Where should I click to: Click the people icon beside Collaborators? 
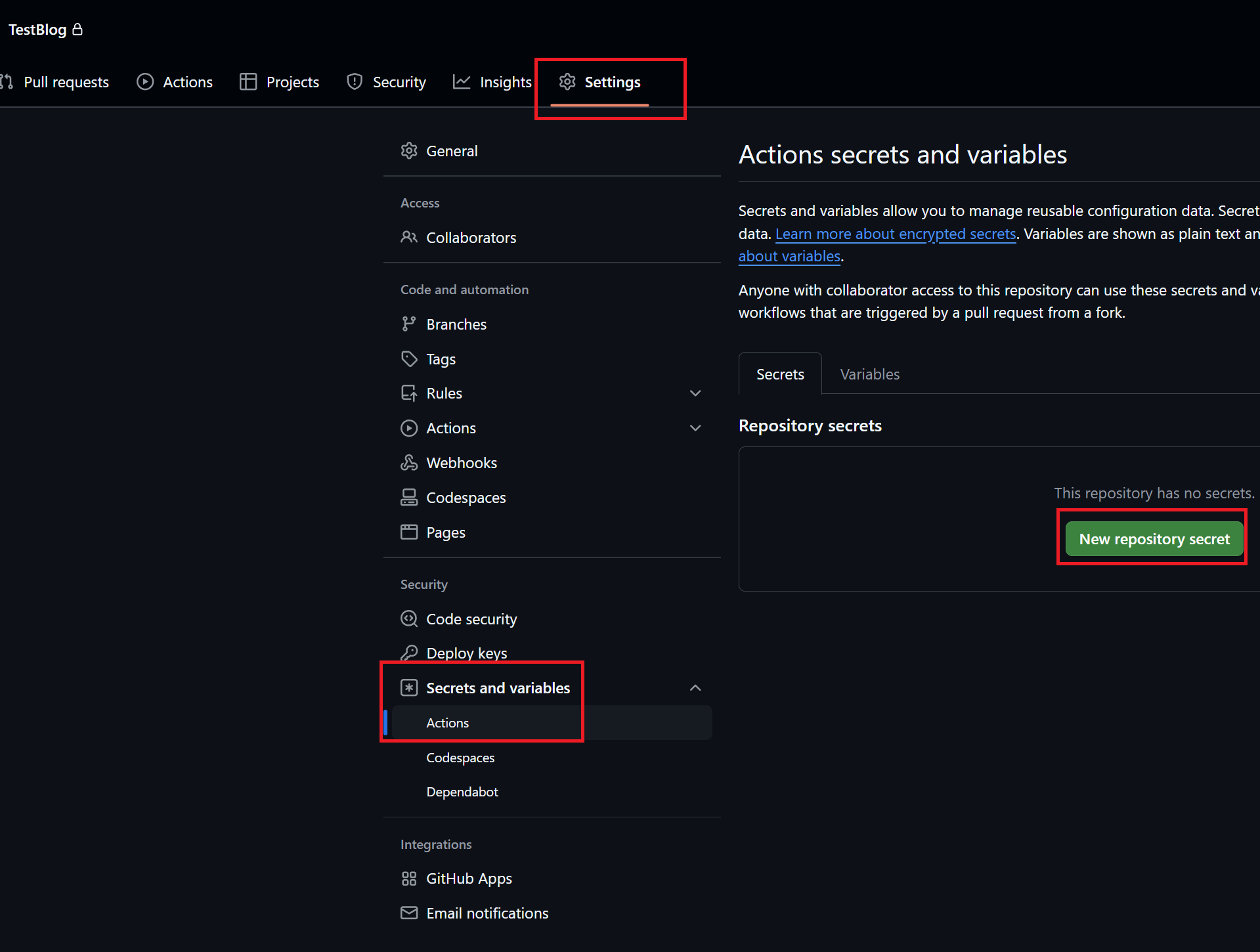409,237
